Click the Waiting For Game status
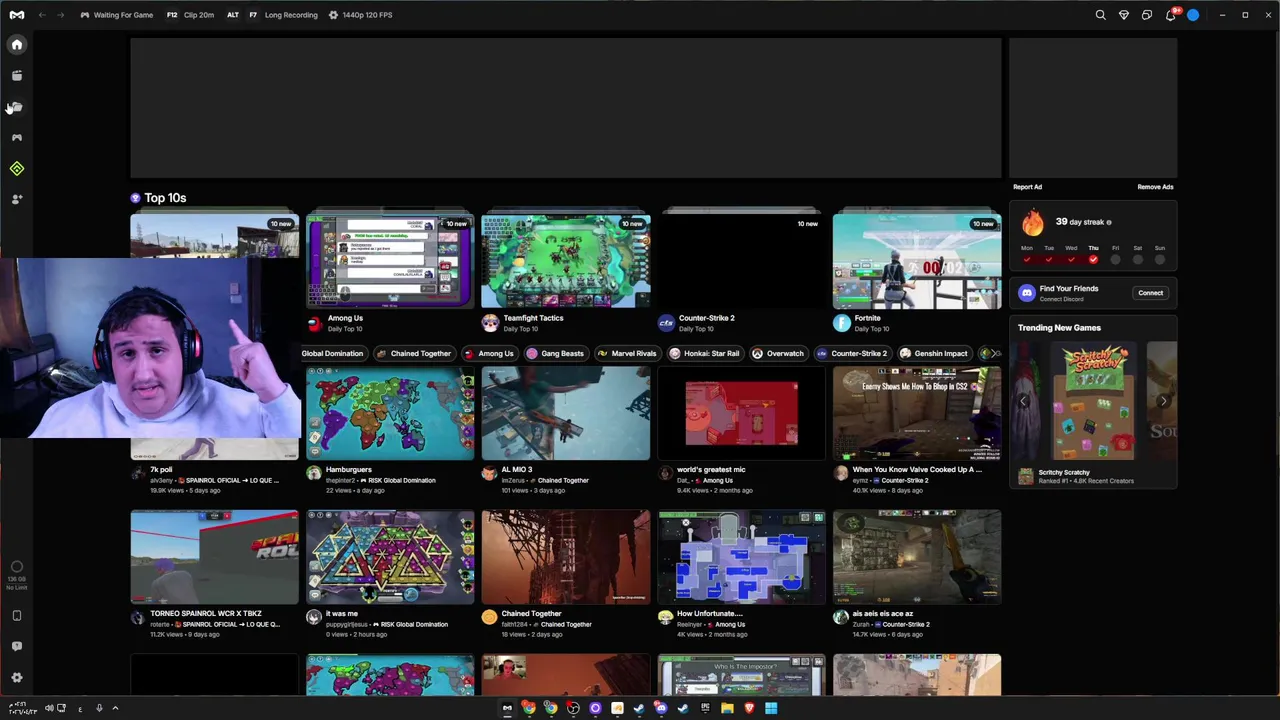Screen dimensions: 1280x720 point(116,15)
